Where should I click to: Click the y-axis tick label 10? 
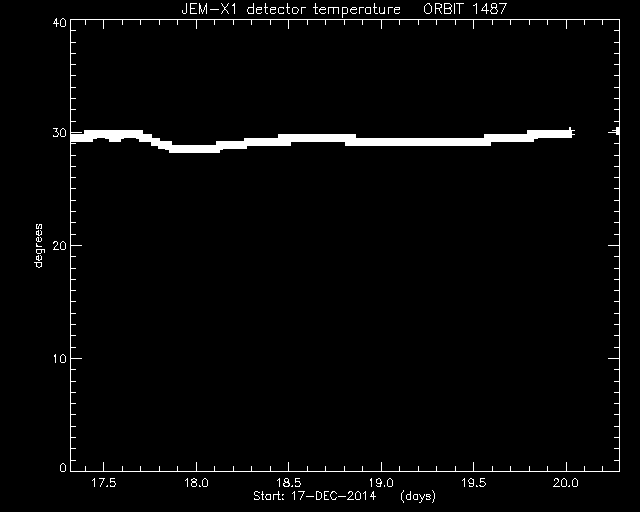(60, 358)
